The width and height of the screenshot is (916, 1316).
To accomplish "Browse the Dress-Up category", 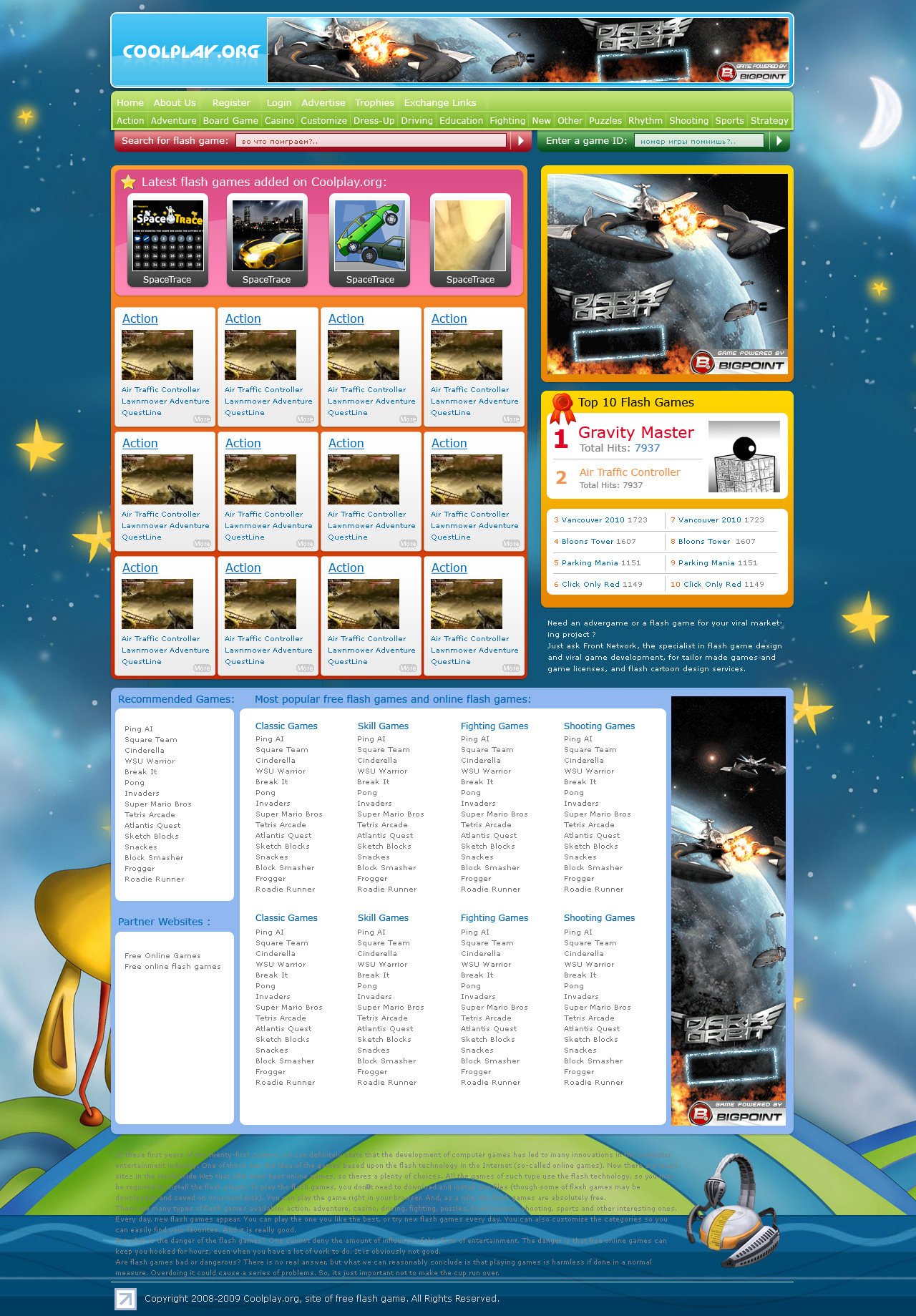I will [x=374, y=121].
